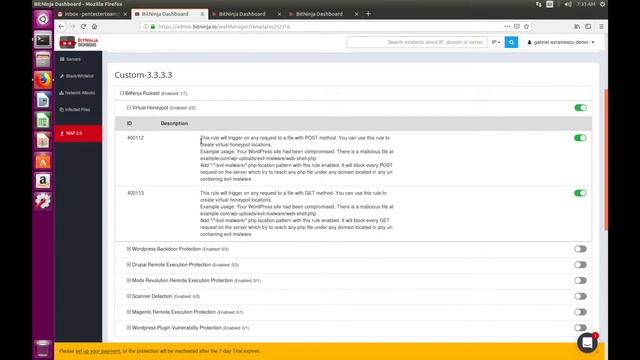This screenshot has width=640, height=360.
Task: Open the Firefox library icon
Action: (577, 27)
